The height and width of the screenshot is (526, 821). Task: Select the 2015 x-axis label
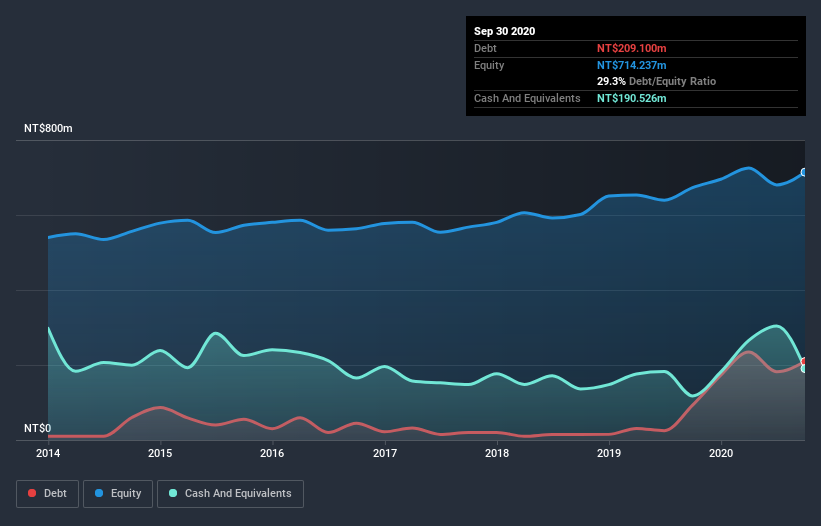click(x=160, y=453)
